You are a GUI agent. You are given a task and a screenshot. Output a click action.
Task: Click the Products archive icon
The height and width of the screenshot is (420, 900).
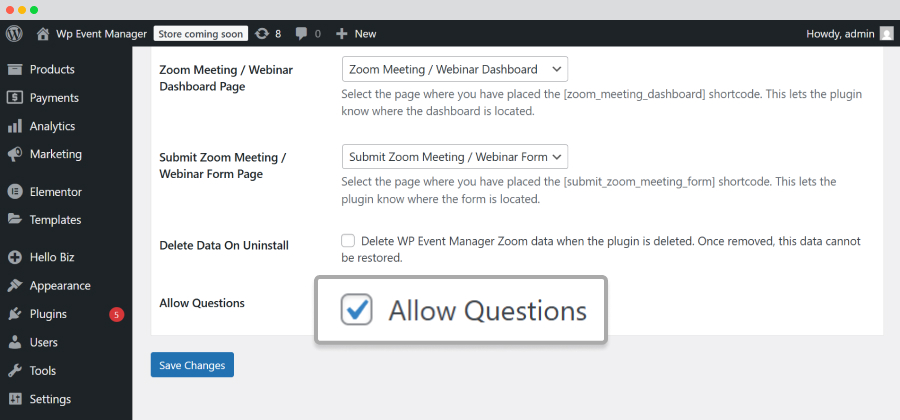(x=15, y=69)
